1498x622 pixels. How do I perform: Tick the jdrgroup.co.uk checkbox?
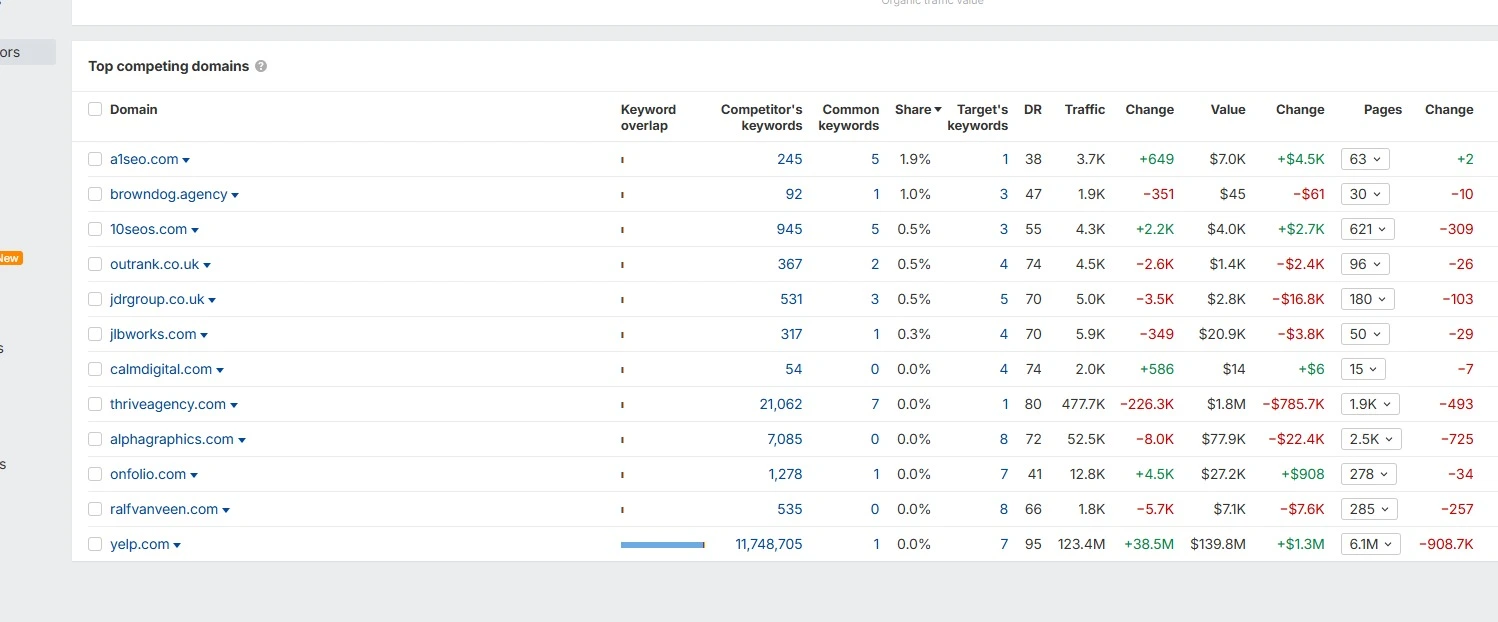(95, 299)
